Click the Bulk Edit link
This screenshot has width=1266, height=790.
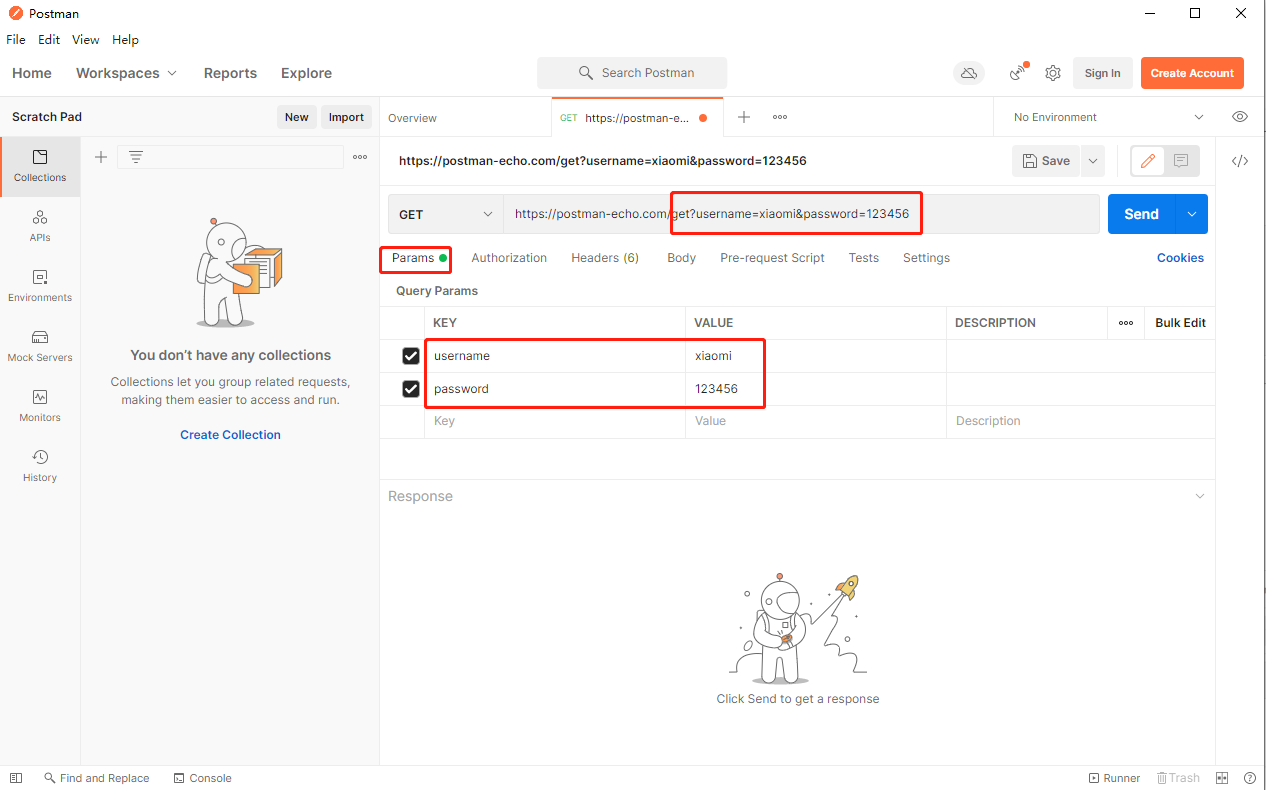(1180, 323)
